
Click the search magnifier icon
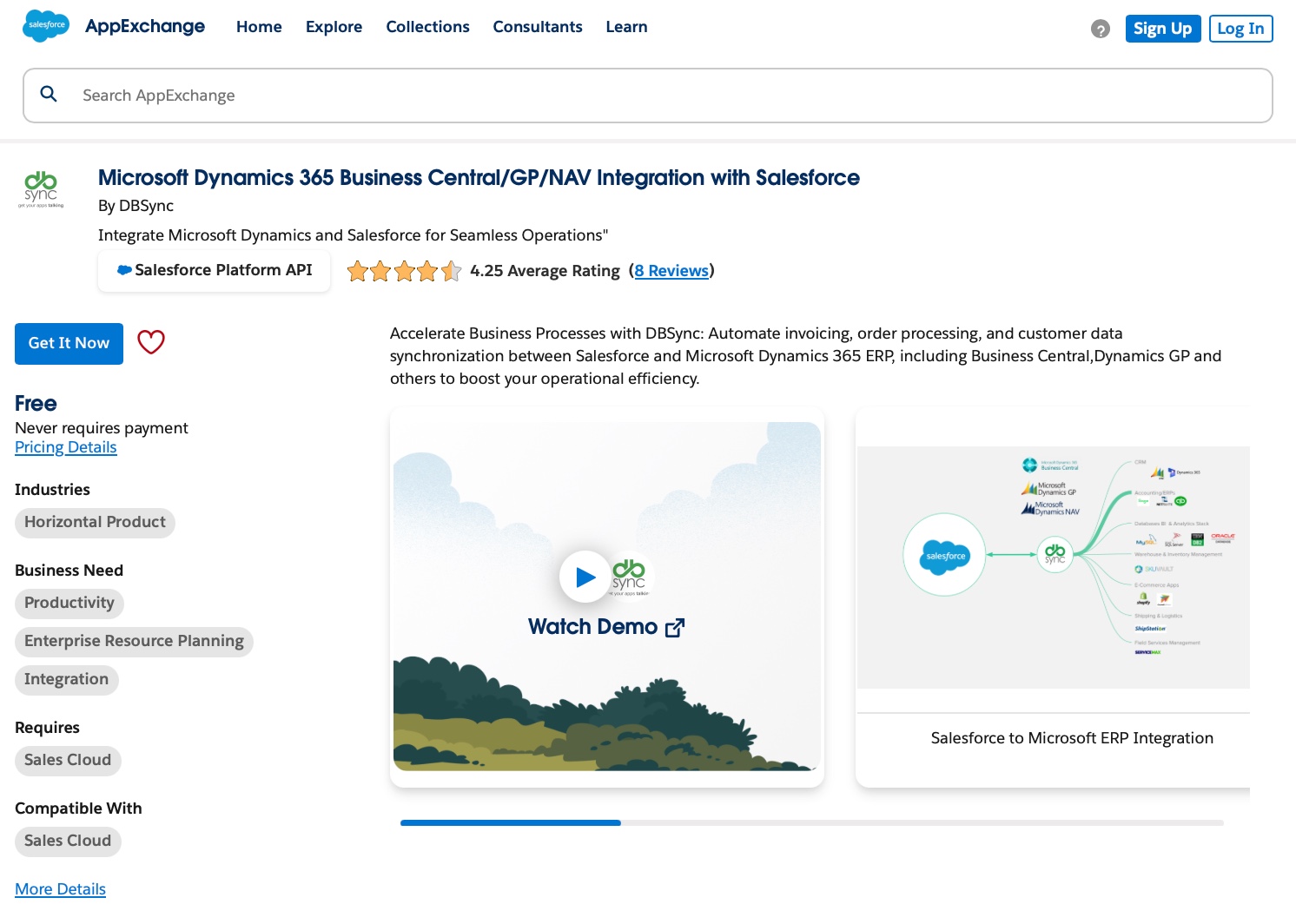pyautogui.click(x=49, y=94)
